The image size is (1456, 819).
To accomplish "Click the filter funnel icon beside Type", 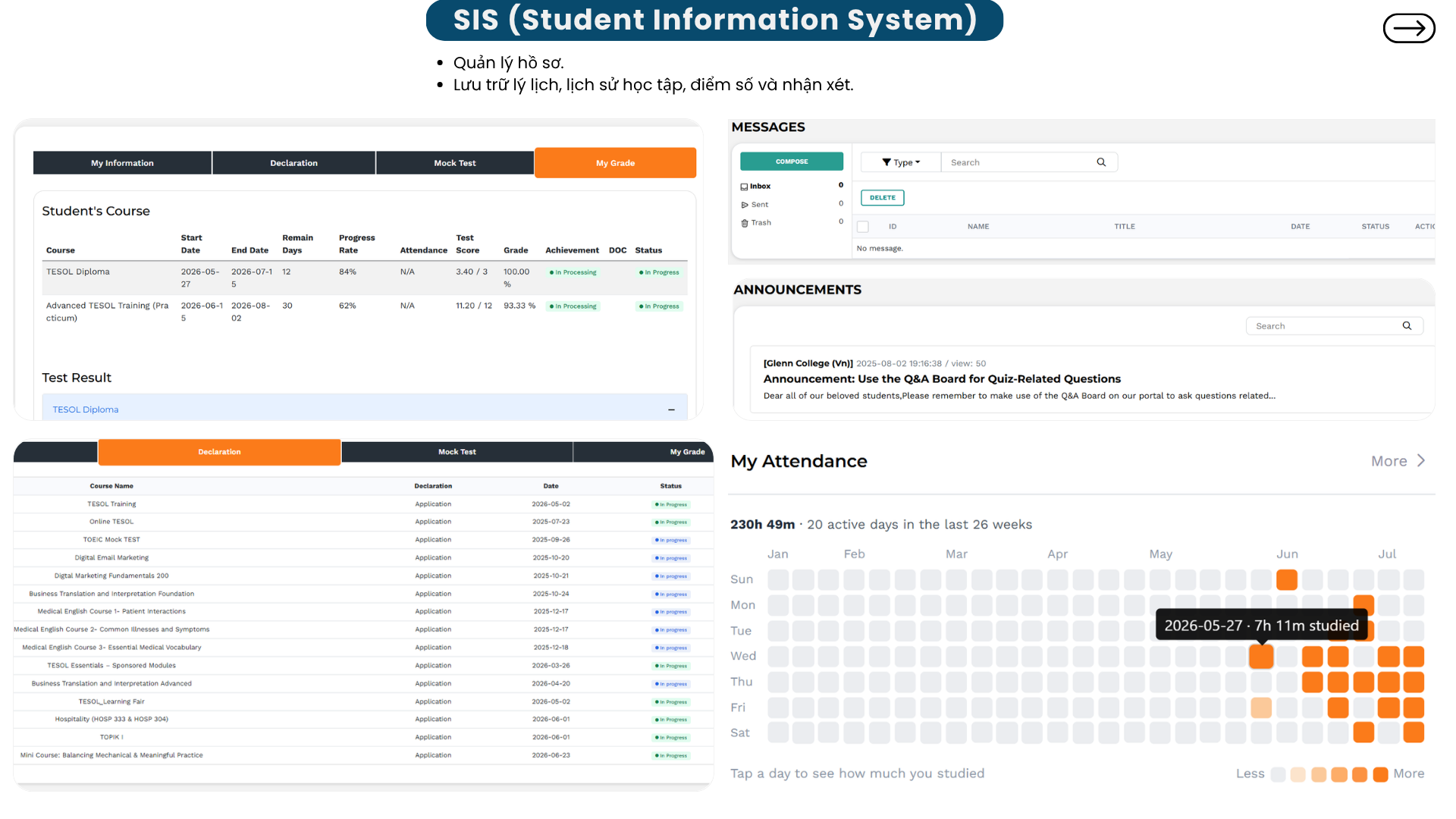I will [886, 162].
